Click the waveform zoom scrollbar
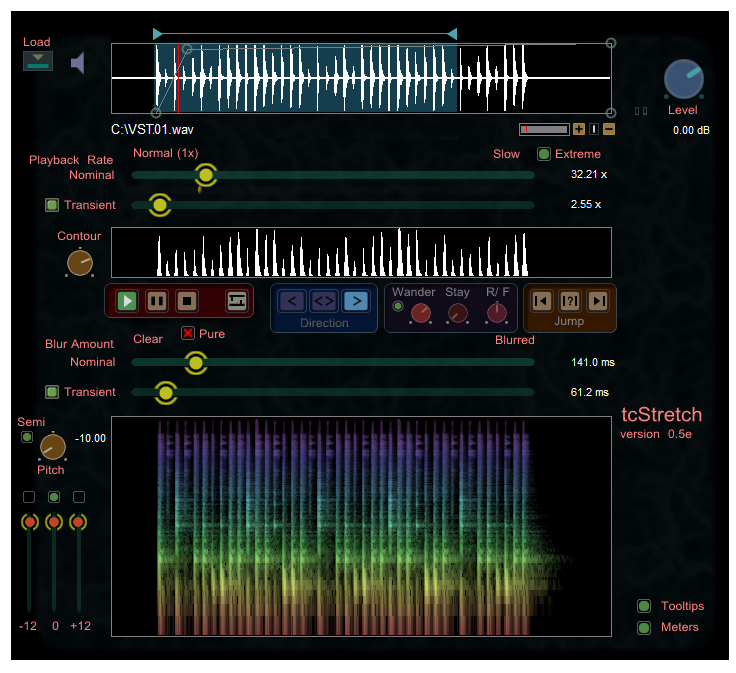 pyautogui.click(x=544, y=129)
